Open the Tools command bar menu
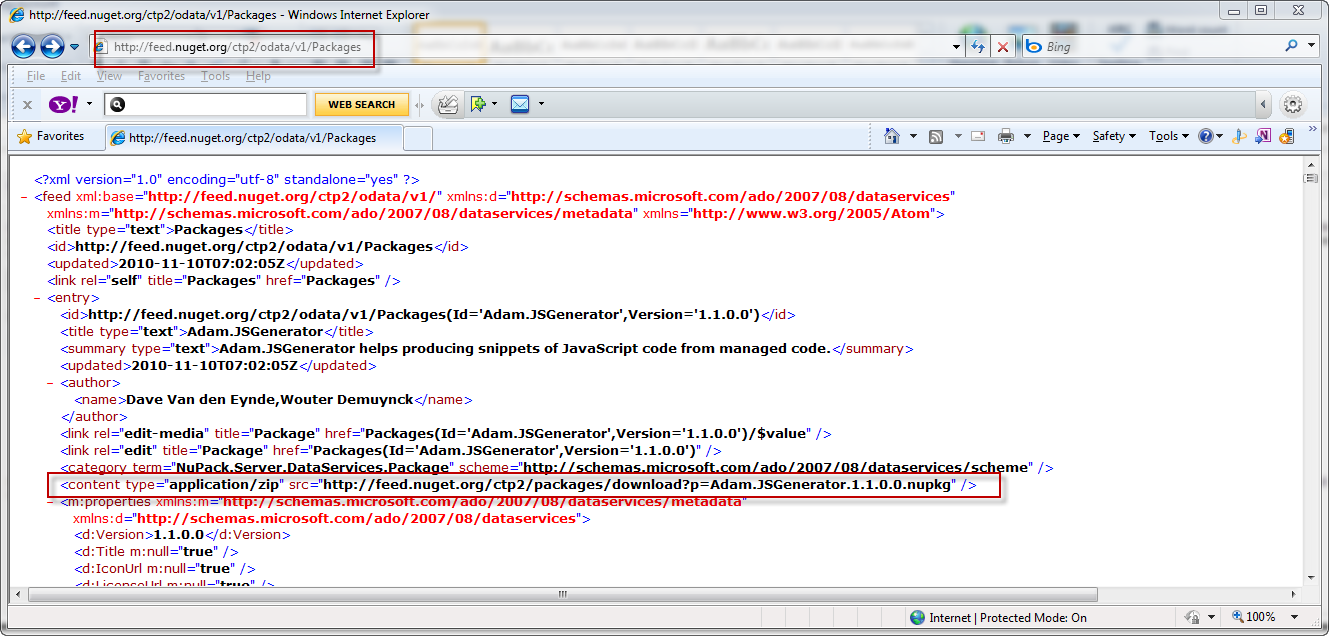The width and height of the screenshot is (1329, 636). point(1168,136)
